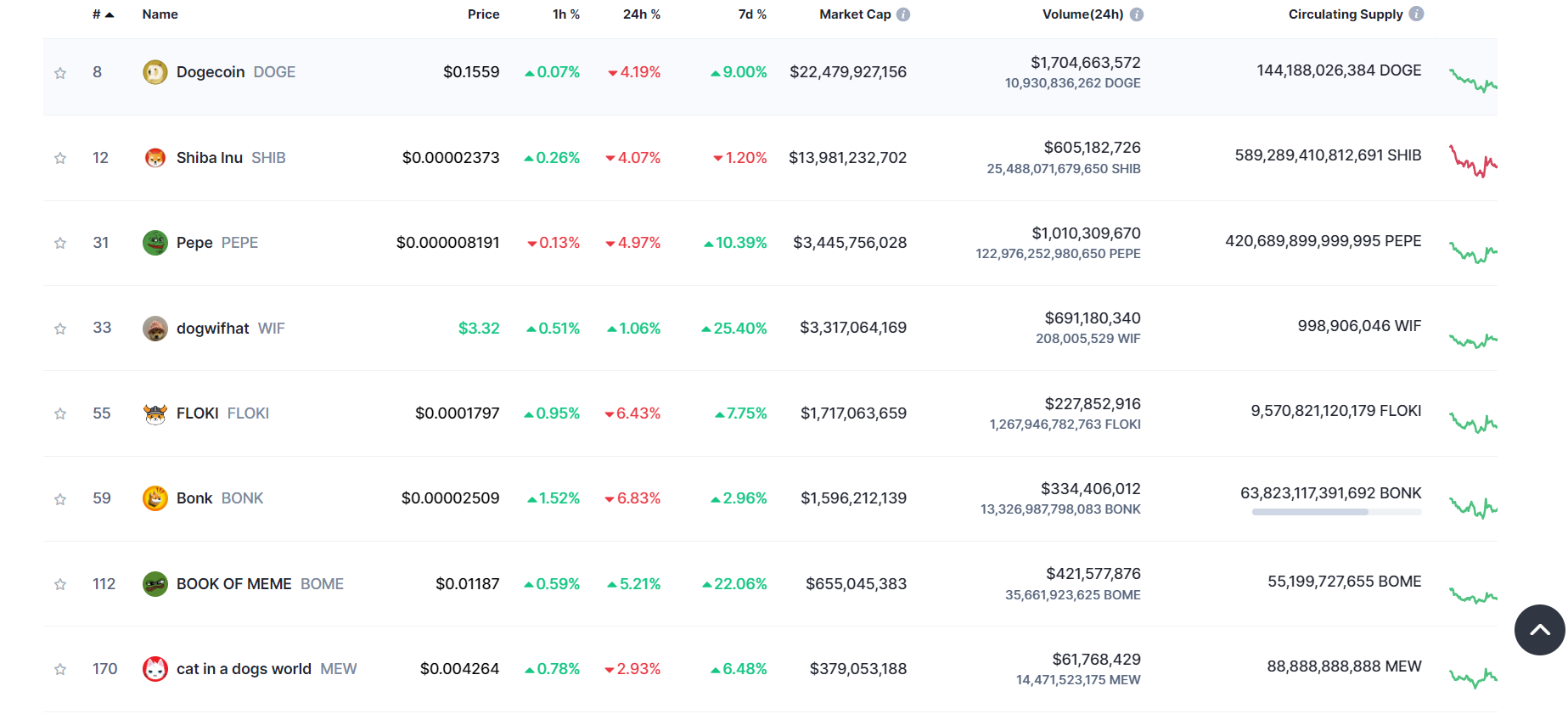Click Dogecoin market cap $22,479,927,156
The width and height of the screenshot is (1568, 714).
click(848, 72)
